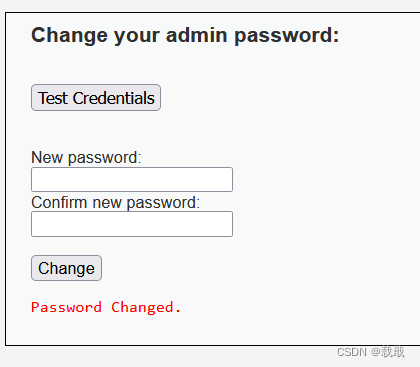This screenshot has height=367, width=420.
Task: Click the word 'Test' on the credentials button
Action: [x=53, y=98]
